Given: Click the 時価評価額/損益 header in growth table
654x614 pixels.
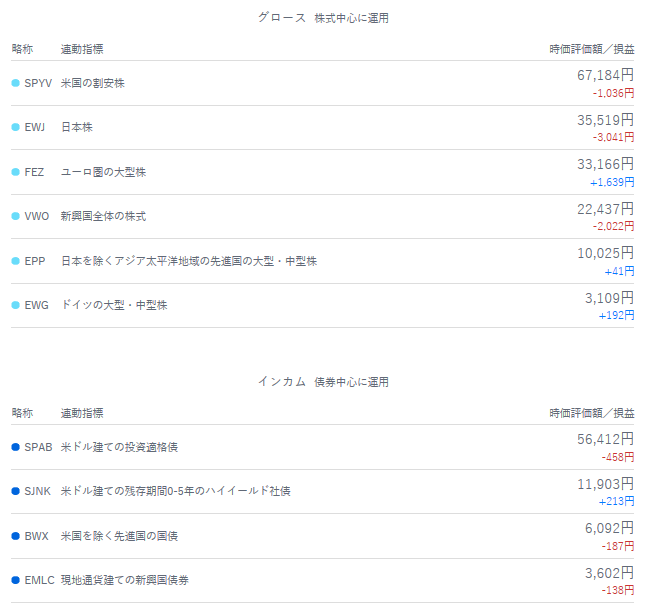Looking at the screenshot, I should tap(592, 49).
